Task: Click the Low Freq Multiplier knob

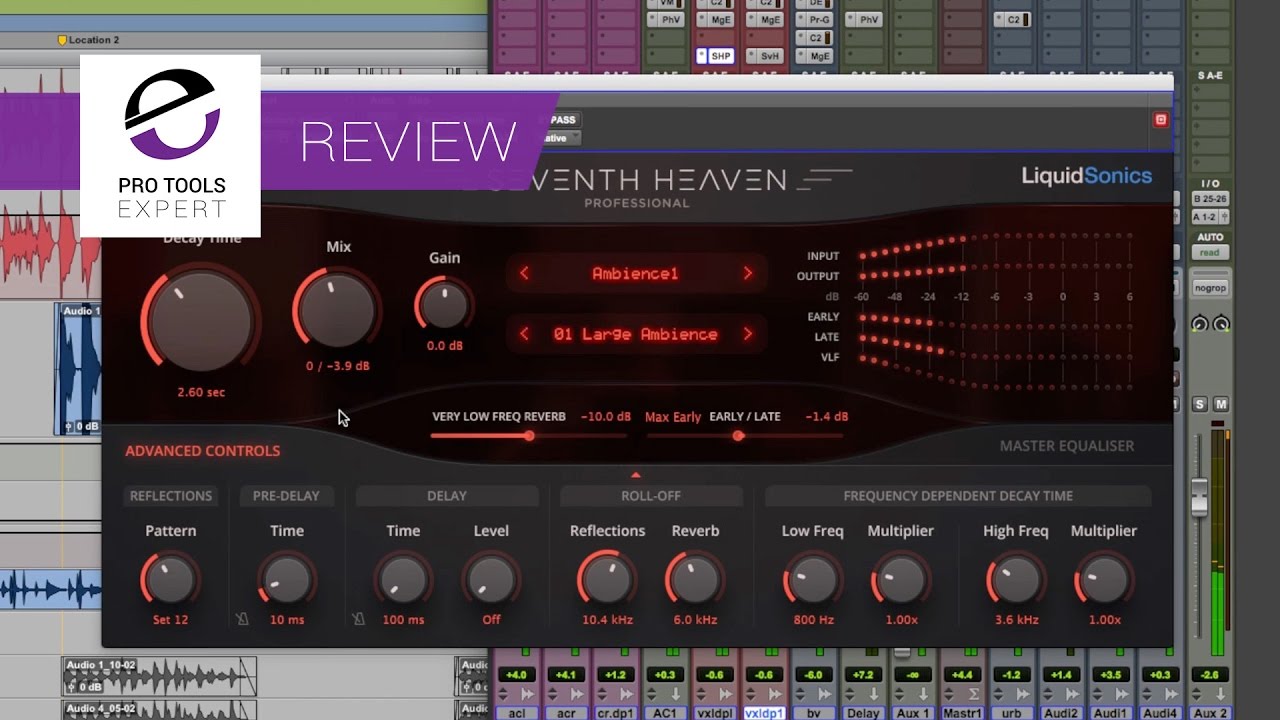Action: coord(900,579)
